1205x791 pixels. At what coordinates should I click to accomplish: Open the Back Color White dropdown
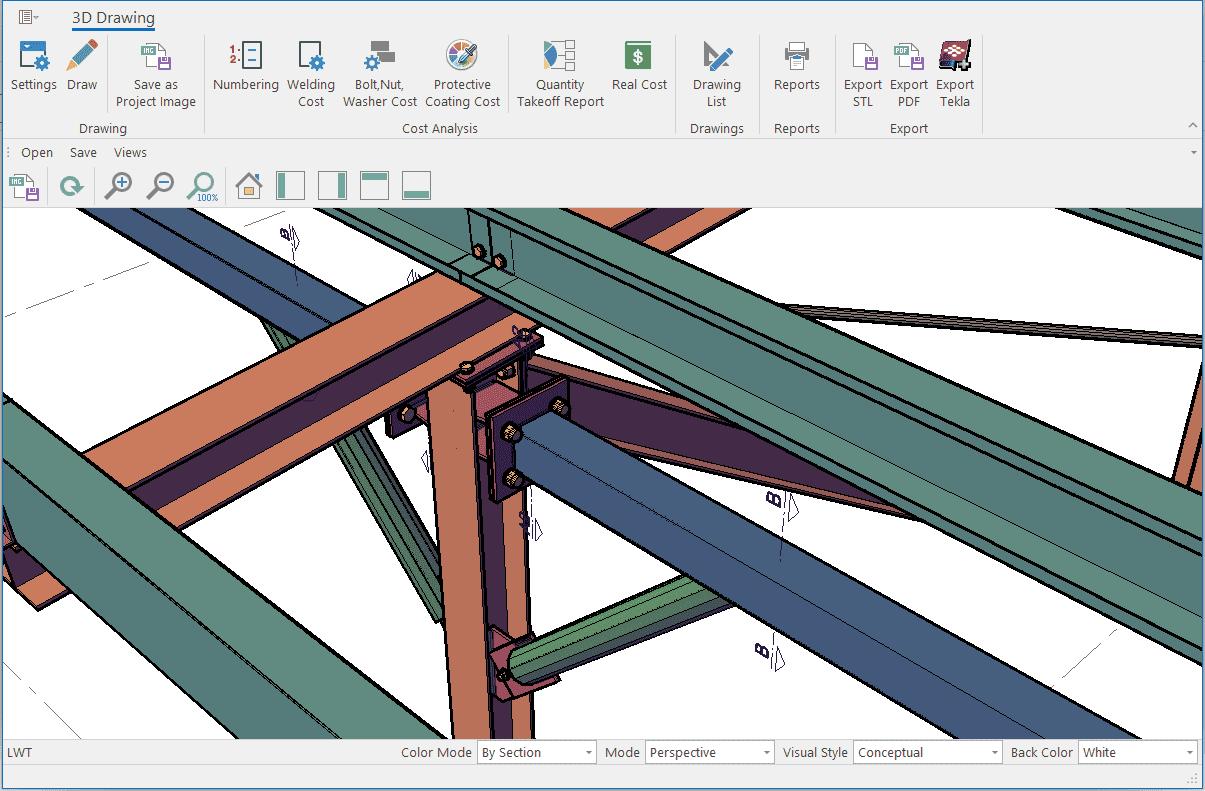[1189, 753]
